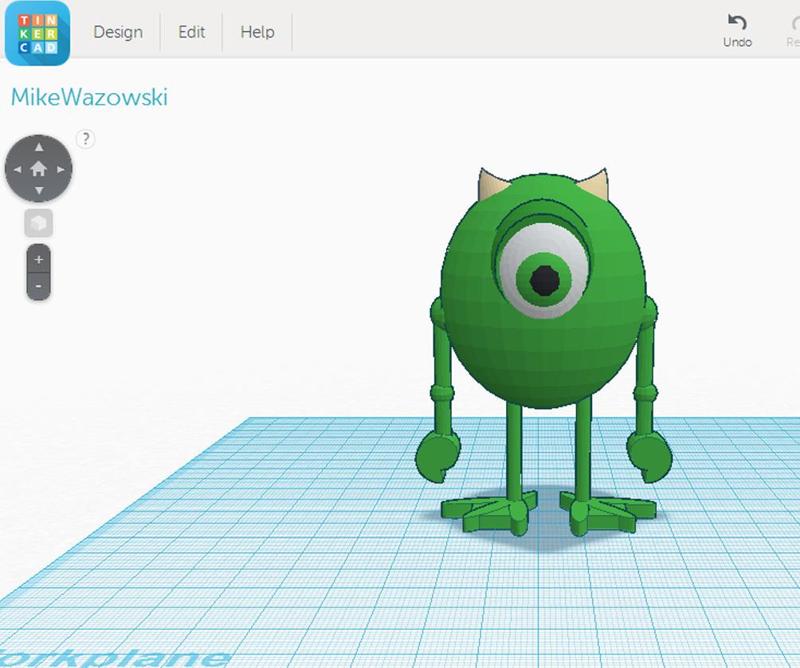Open the Design menu
Screen dimensions: 800x668
pos(118,32)
